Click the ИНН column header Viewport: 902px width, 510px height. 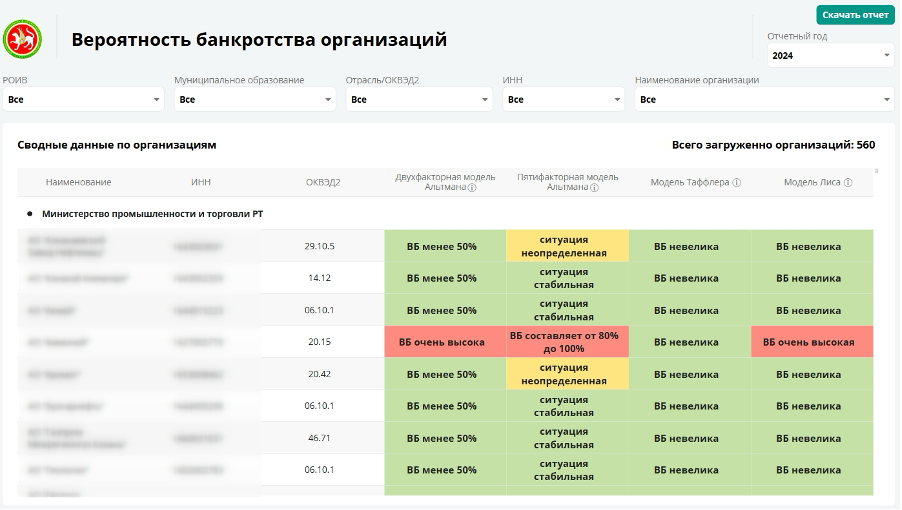[201, 182]
